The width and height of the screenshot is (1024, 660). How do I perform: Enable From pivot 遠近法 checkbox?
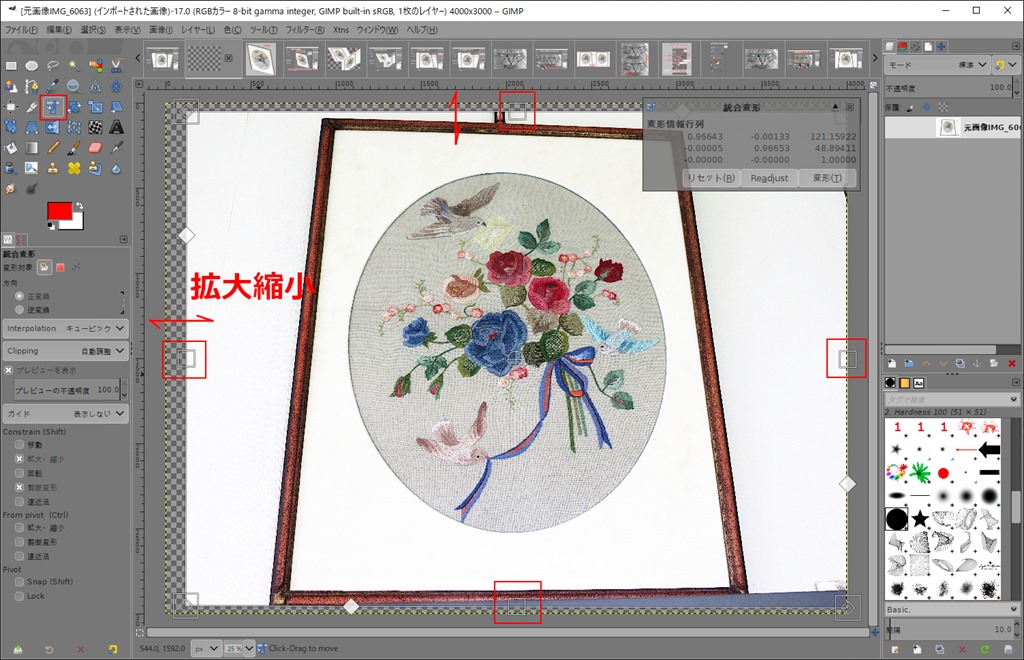20,556
